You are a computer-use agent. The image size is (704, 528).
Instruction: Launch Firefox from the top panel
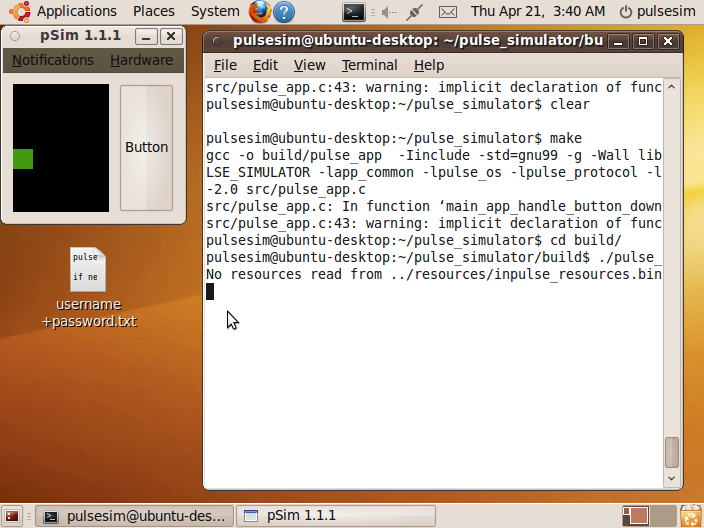pos(260,12)
